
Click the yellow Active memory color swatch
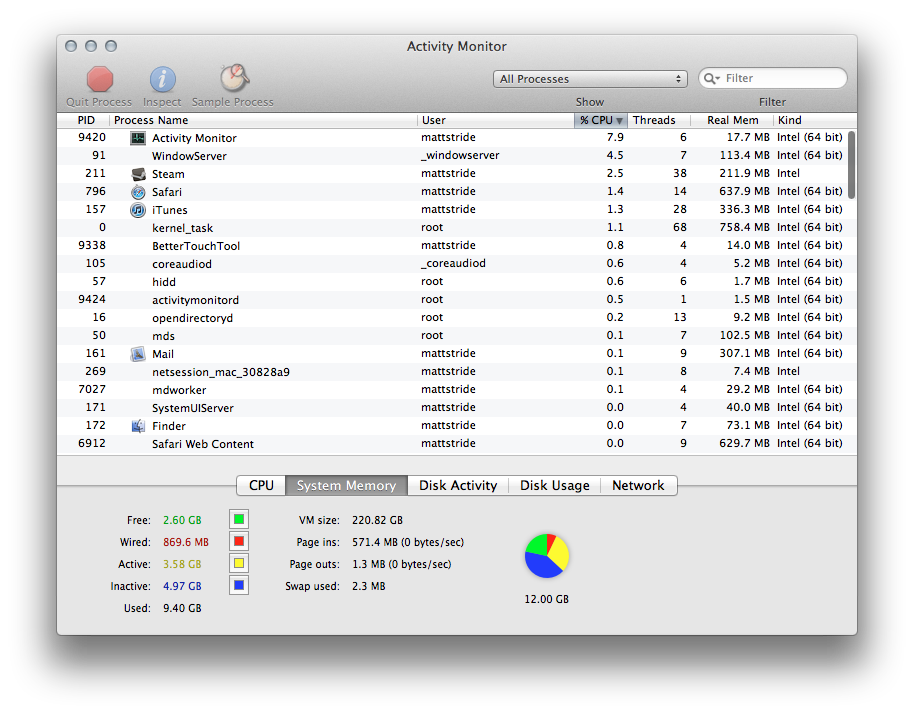pyautogui.click(x=239, y=564)
